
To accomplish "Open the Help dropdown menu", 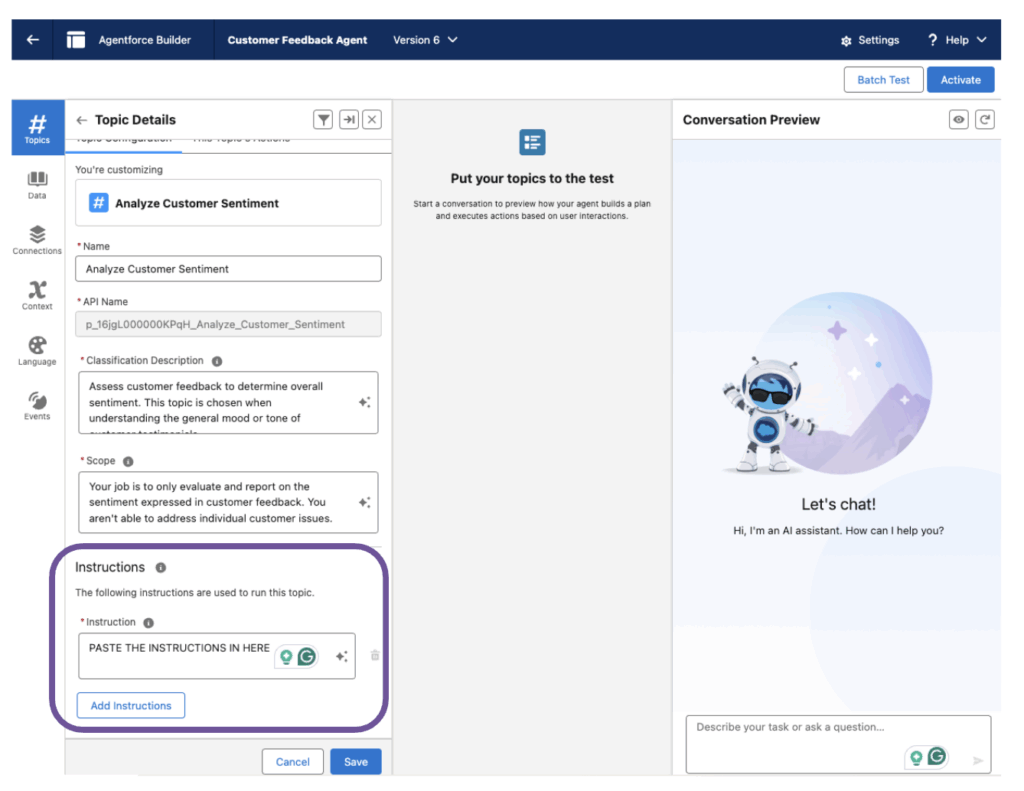I will (x=957, y=40).
